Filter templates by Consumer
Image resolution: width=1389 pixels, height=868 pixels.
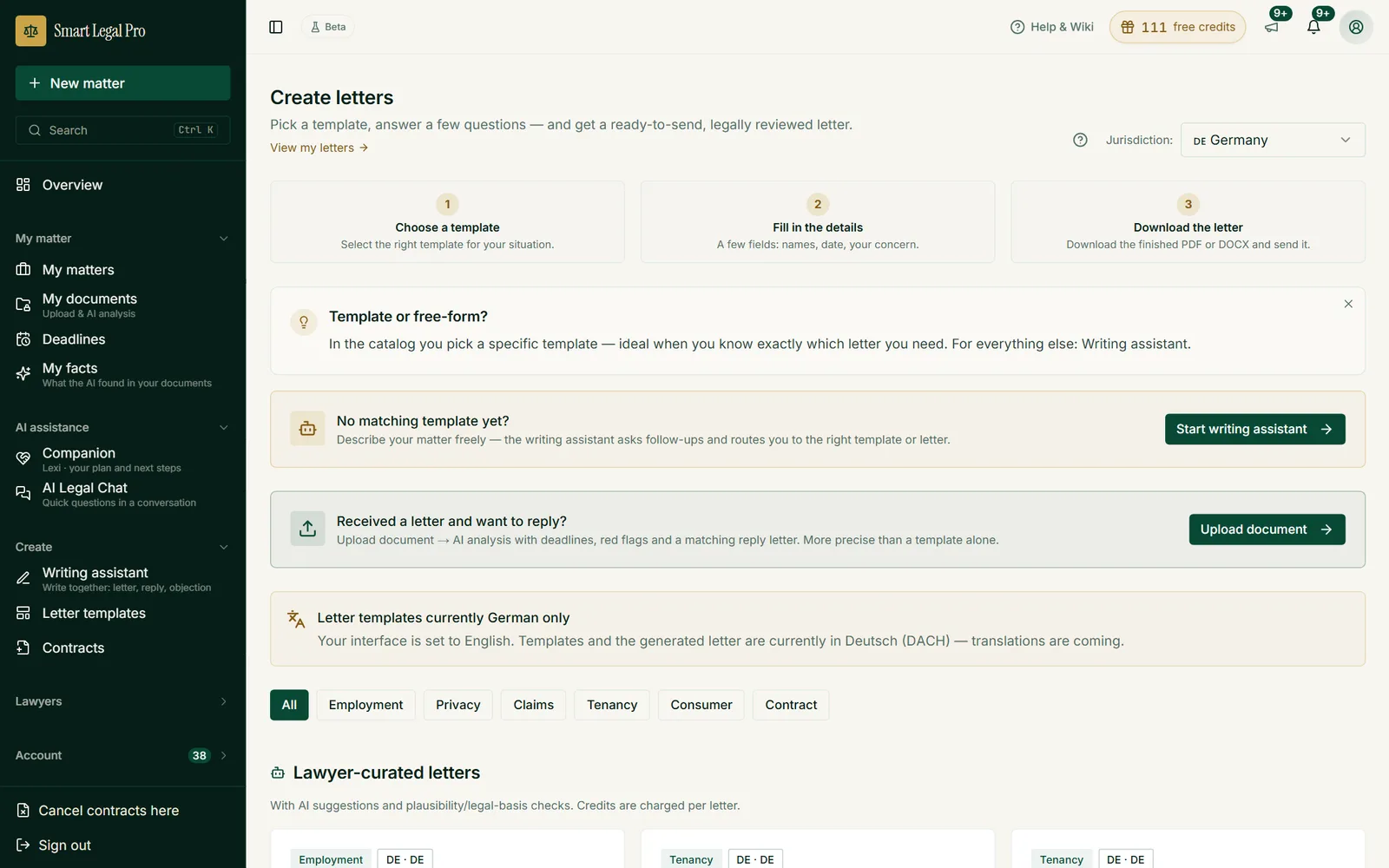(x=701, y=705)
